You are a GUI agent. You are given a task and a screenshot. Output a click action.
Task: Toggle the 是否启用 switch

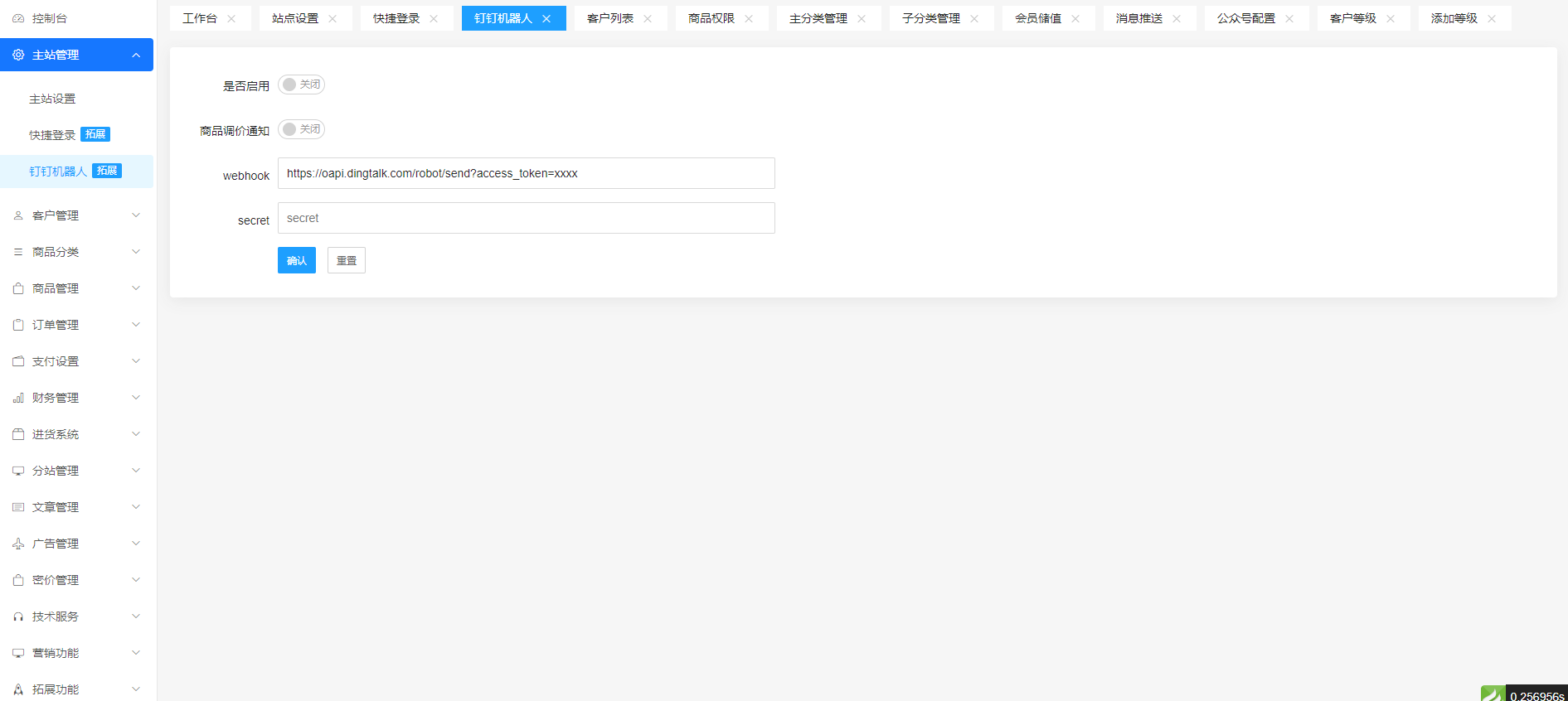pos(301,85)
